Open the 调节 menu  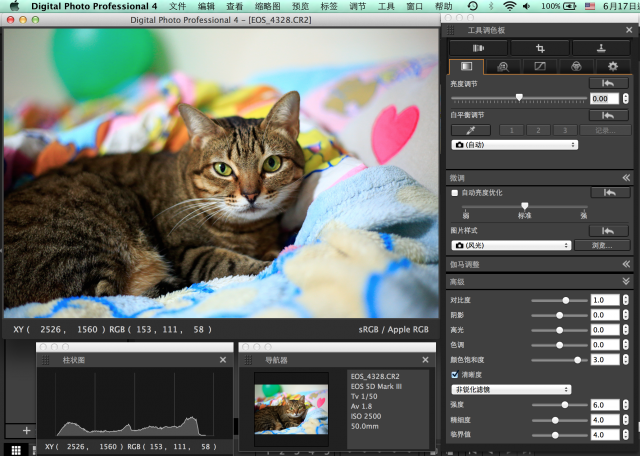[358, 6]
